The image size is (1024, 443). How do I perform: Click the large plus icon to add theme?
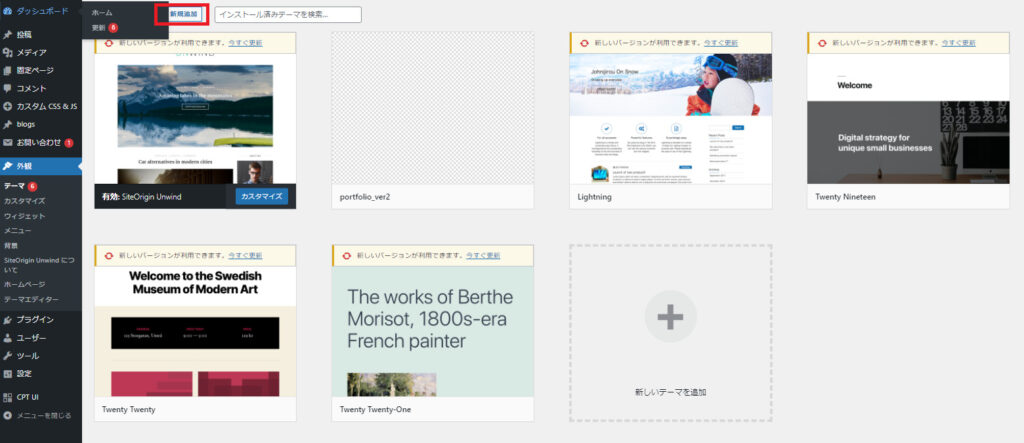[x=670, y=317]
